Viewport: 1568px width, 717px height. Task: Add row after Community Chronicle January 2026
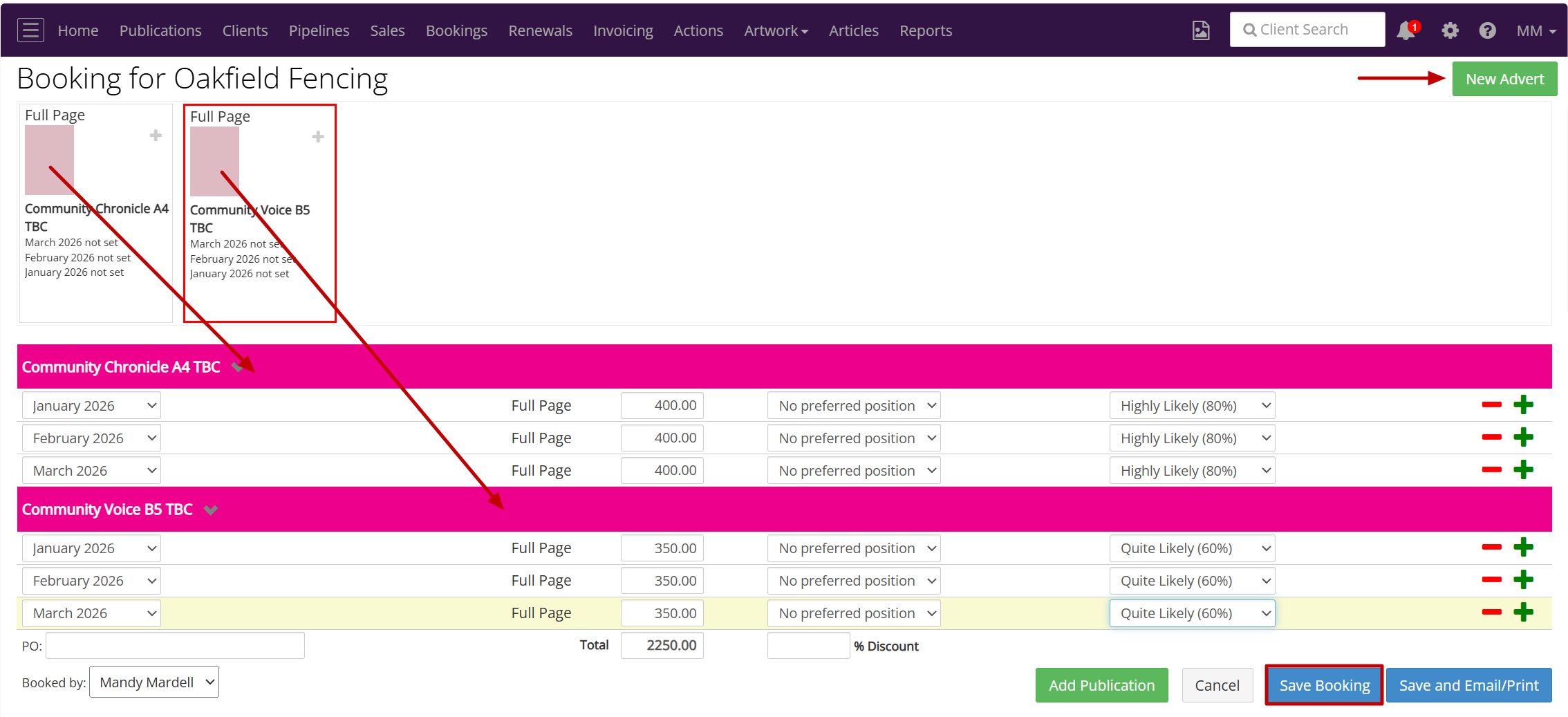click(x=1523, y=405)
